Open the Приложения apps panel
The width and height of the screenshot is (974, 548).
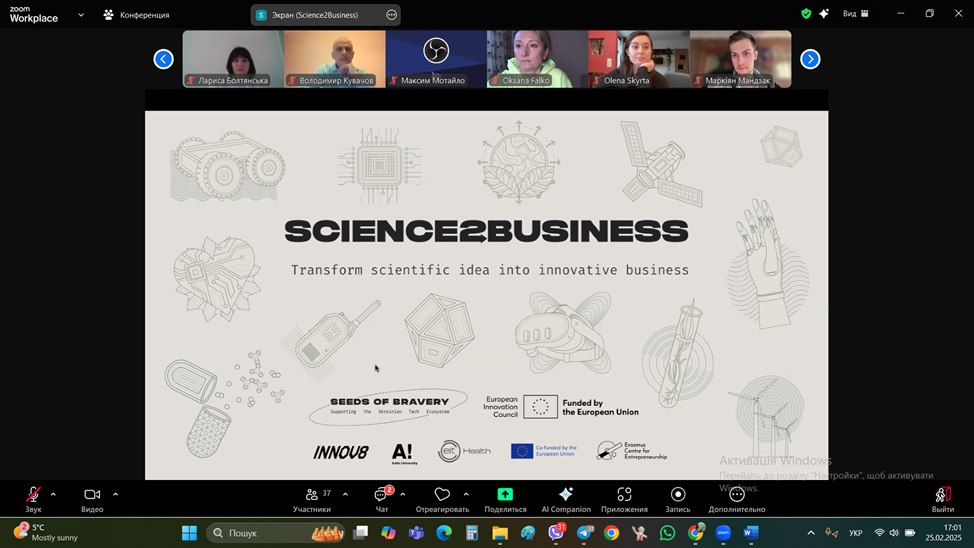[x=624, y=499]
